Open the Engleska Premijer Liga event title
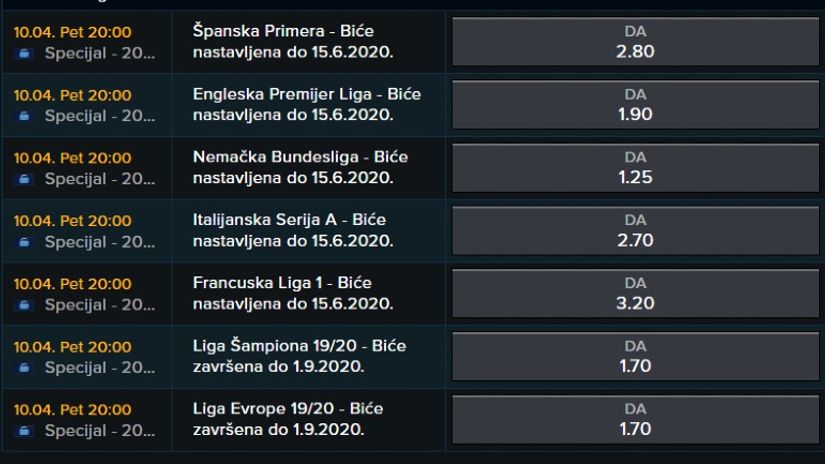This screenshot has width=825, height=464. click(x=307, y=105)
